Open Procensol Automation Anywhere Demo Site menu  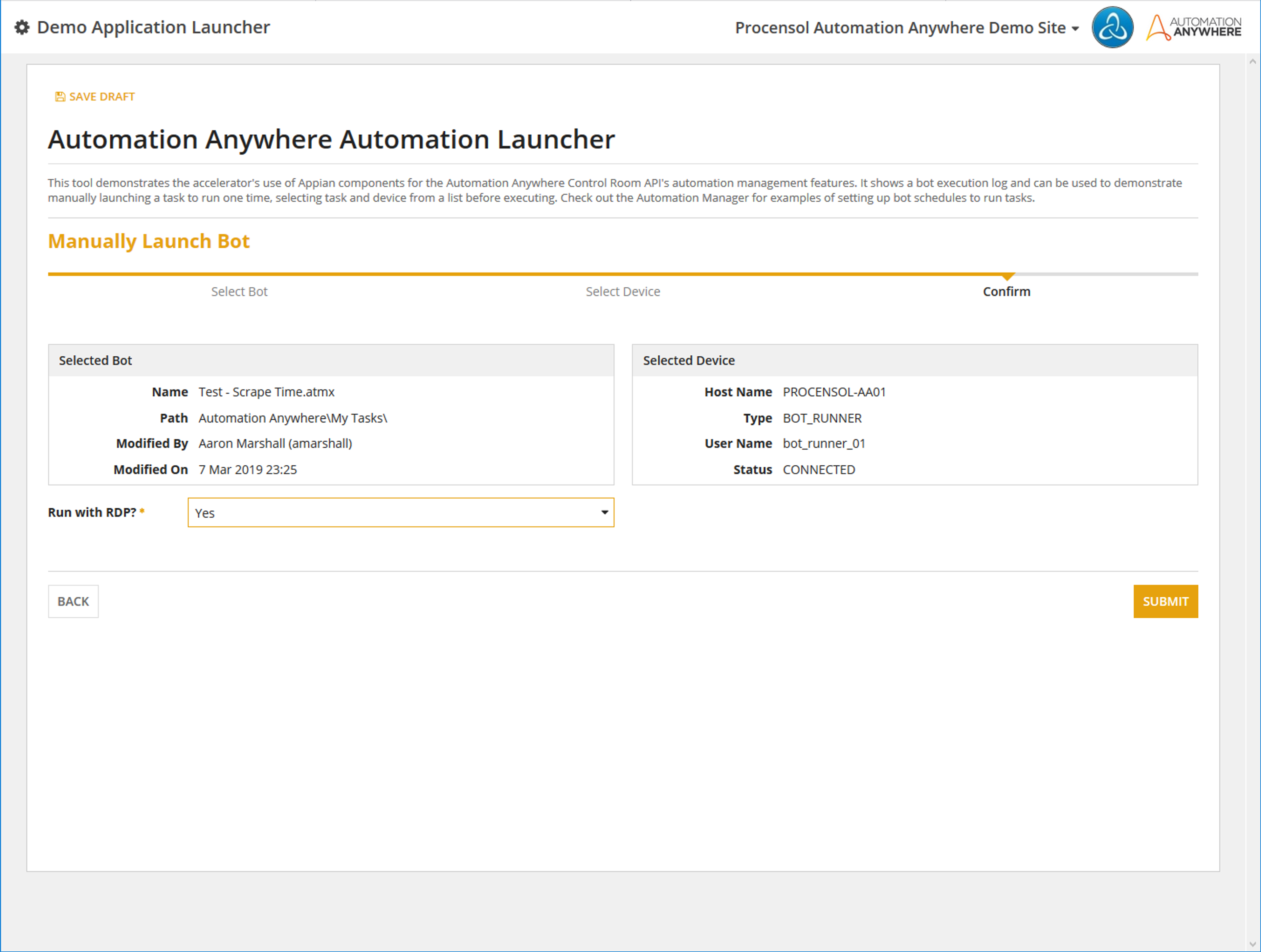906,27
